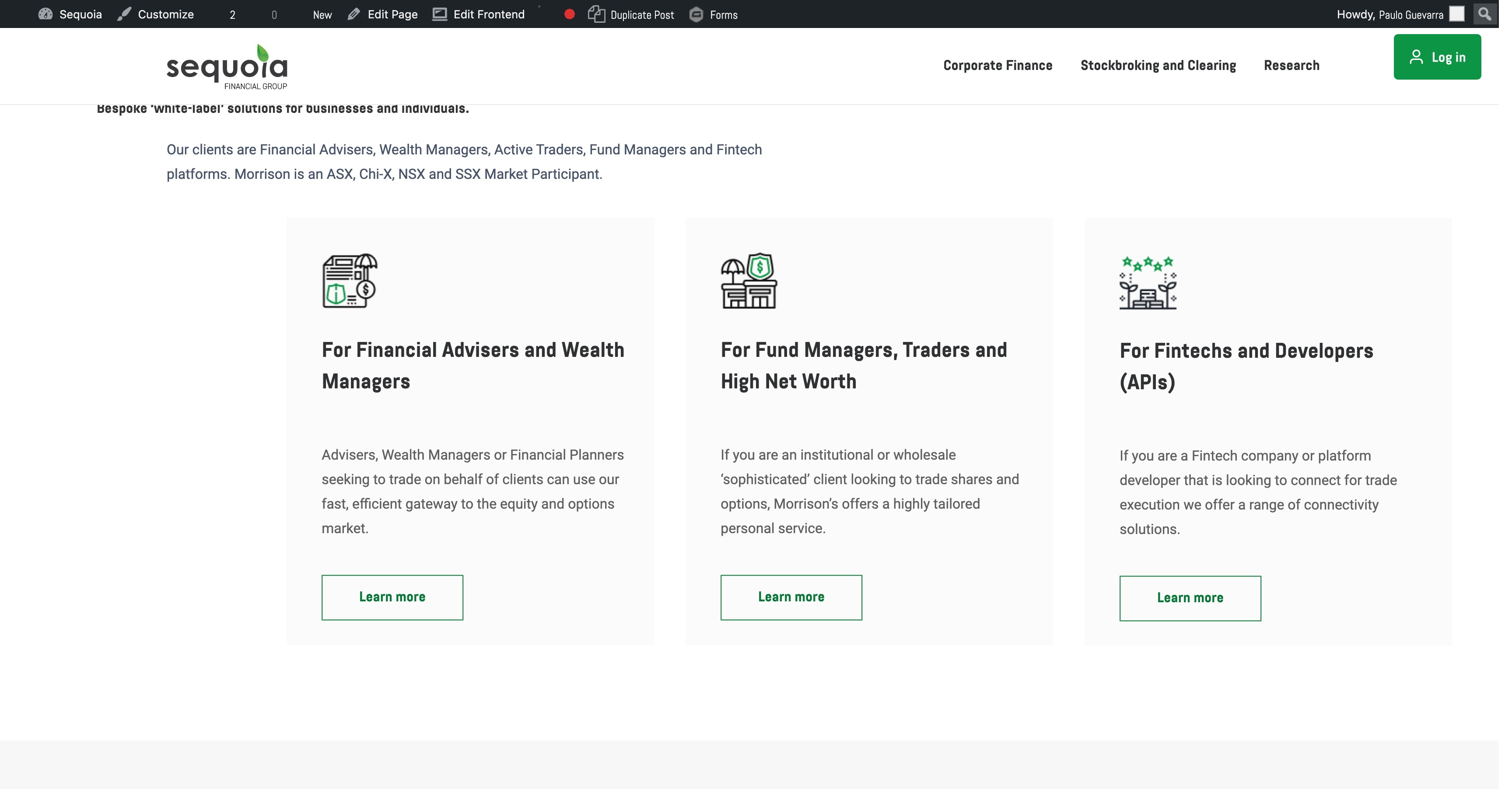Click the Sequoia Financial Group logo

[227, 66]
